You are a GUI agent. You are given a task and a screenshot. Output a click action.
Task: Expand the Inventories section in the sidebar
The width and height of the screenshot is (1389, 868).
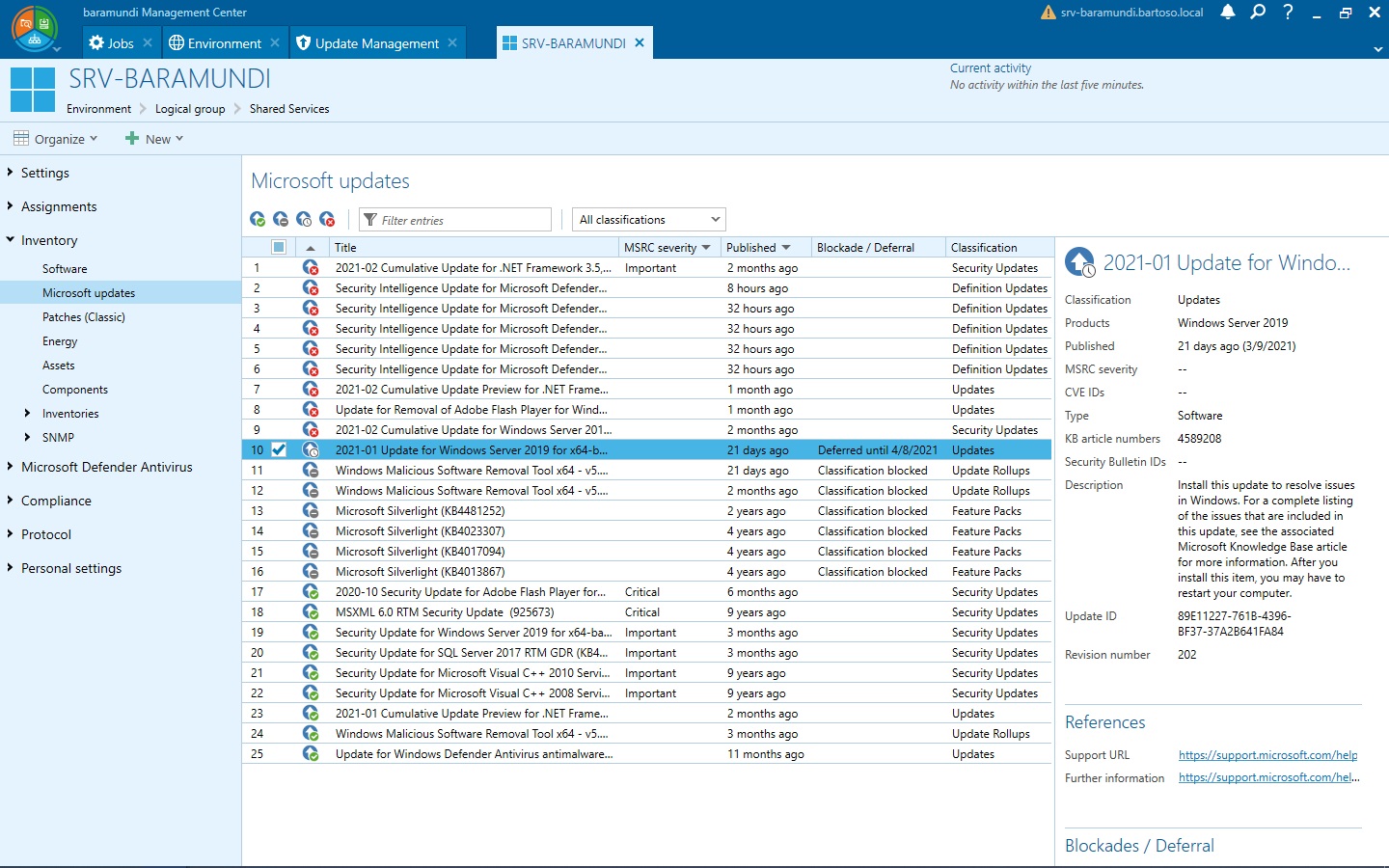[x=29, y=413]
